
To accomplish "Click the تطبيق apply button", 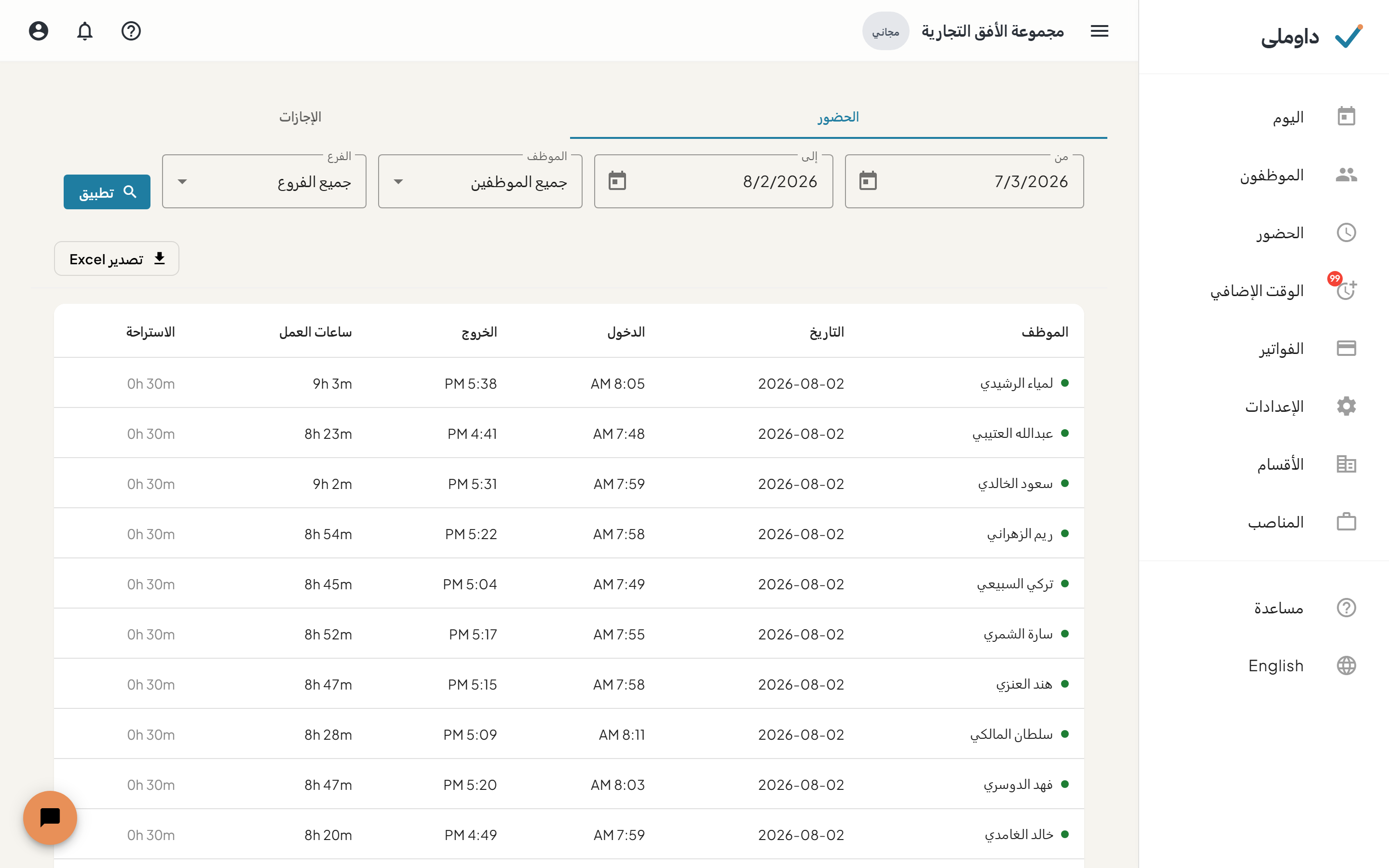I will (x=107, y=192).
